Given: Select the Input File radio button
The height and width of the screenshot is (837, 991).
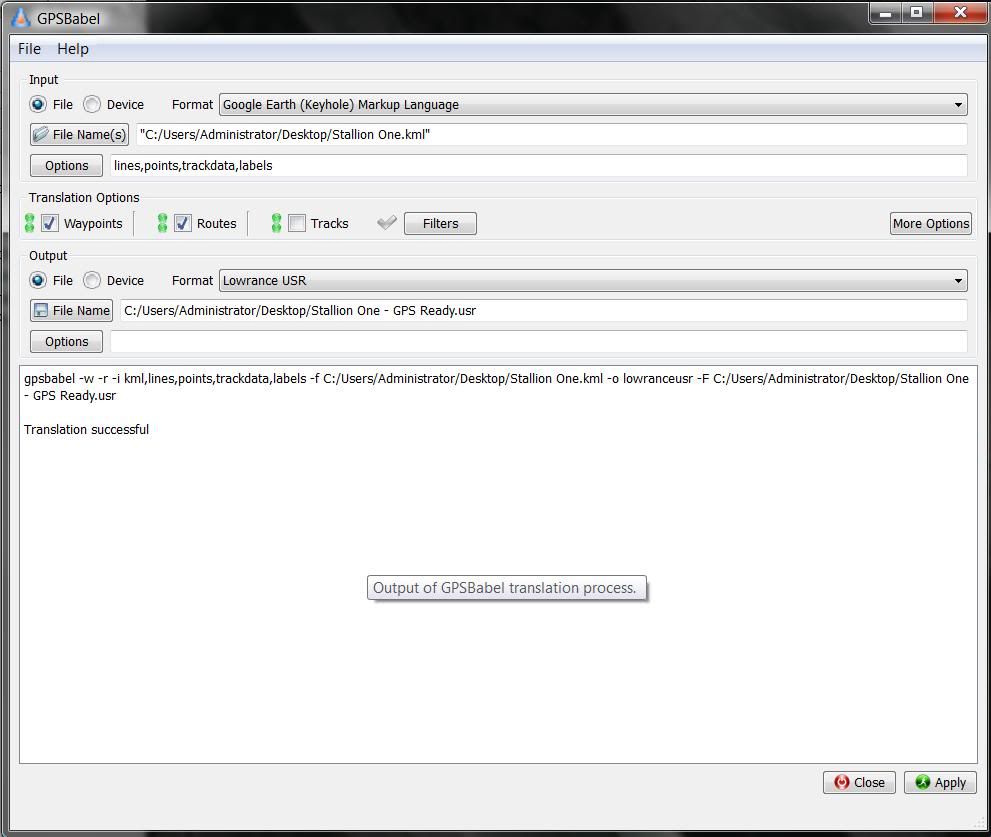Looking at the screenshot, I should (38, 104).
